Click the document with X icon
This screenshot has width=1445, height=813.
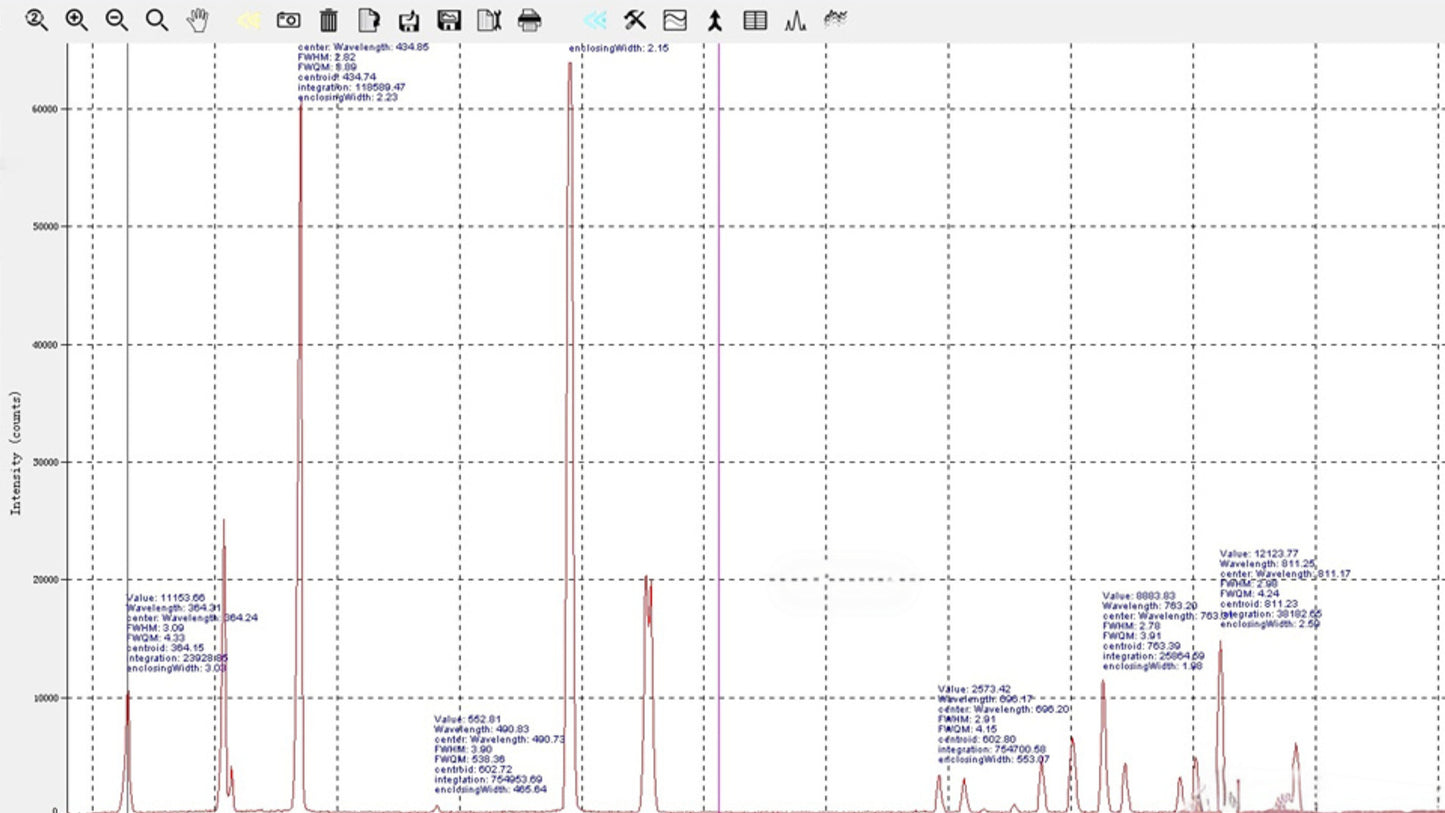pyautogui.click(x=489, y=20)
